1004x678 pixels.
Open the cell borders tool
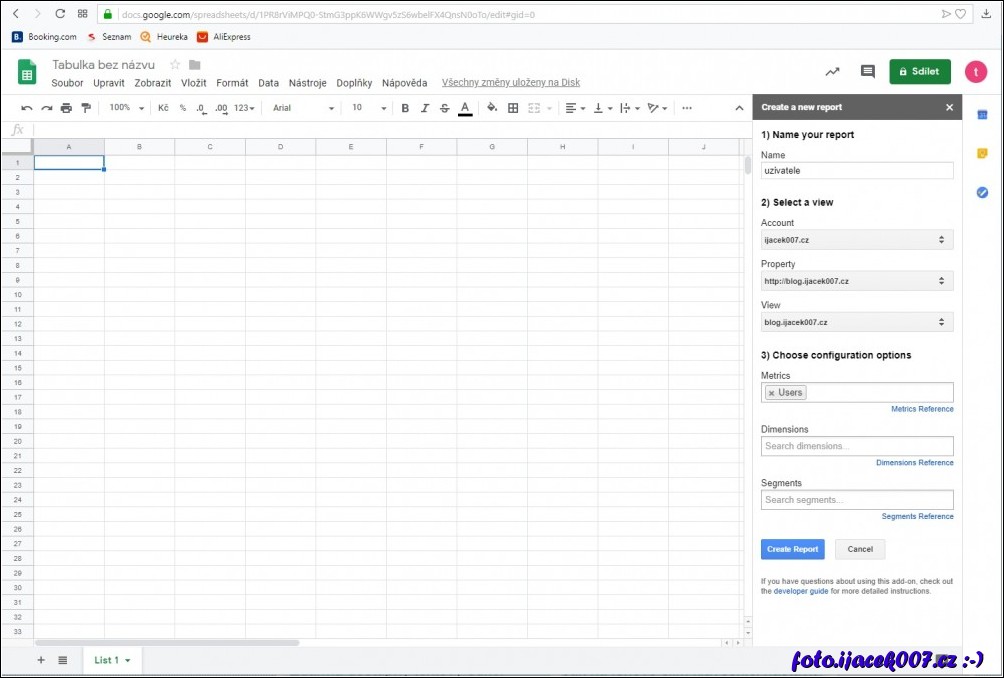(513, 108)
